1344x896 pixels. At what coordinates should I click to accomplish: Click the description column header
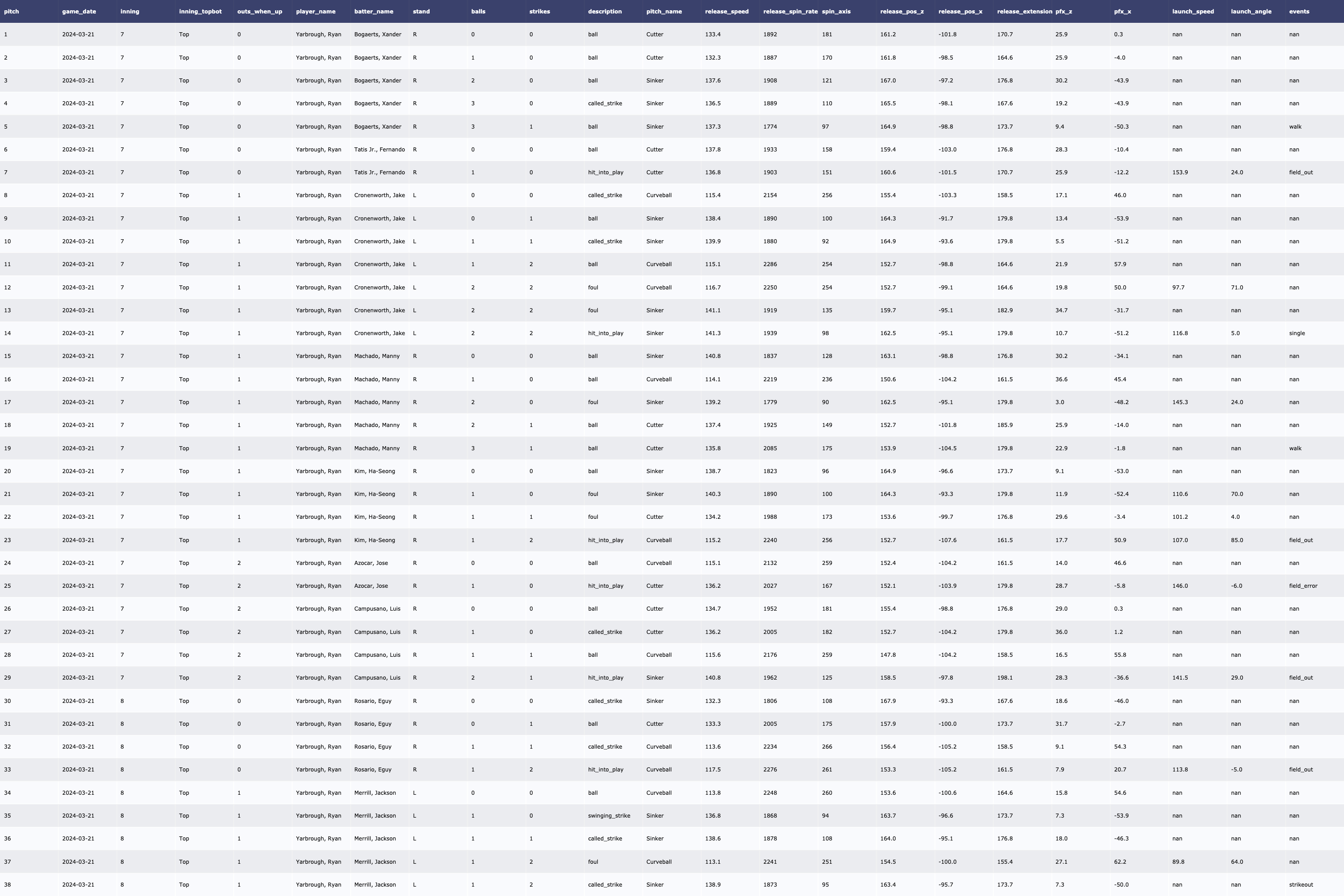604,12
